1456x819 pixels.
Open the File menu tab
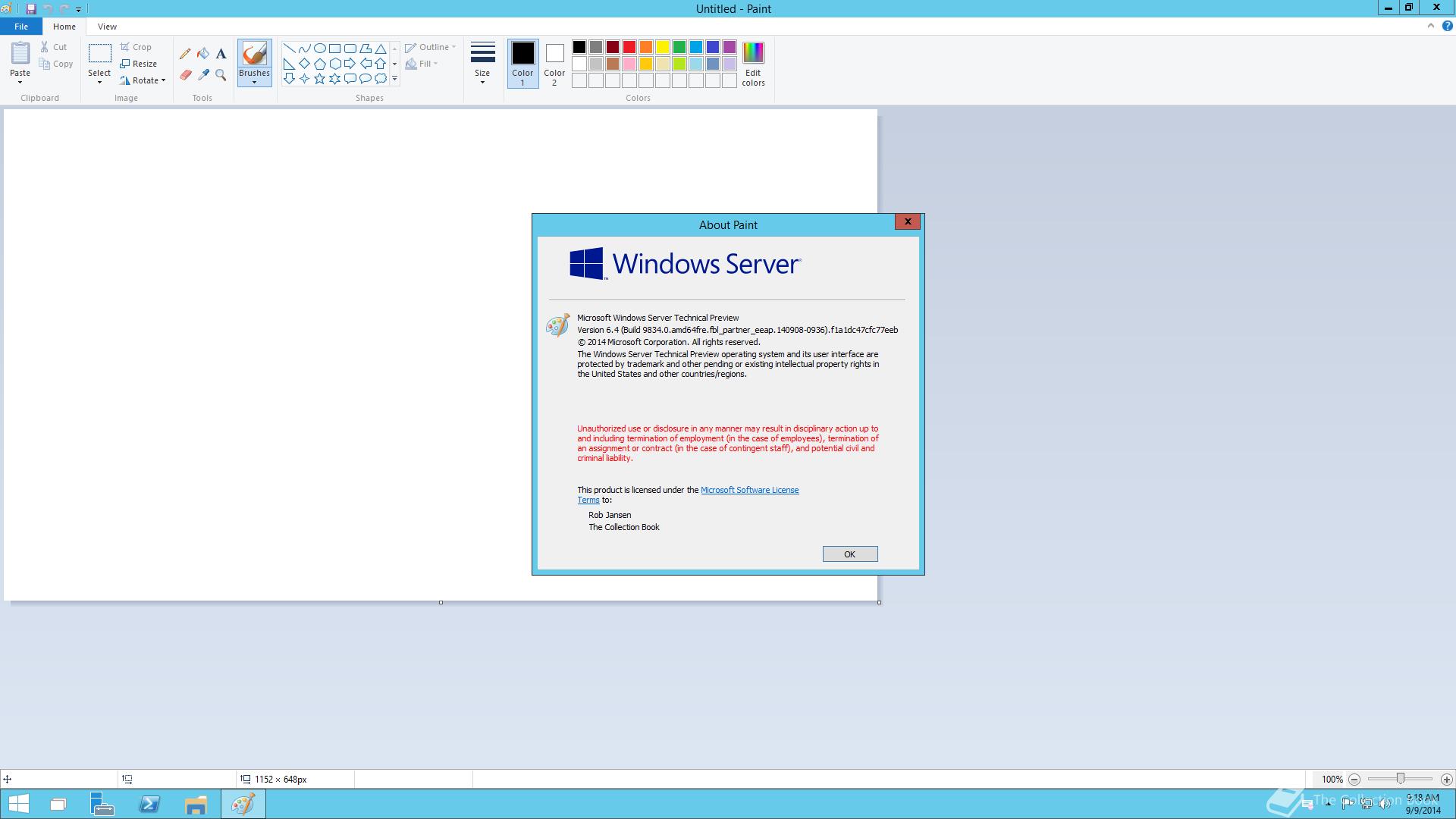(x=21, y=27)
